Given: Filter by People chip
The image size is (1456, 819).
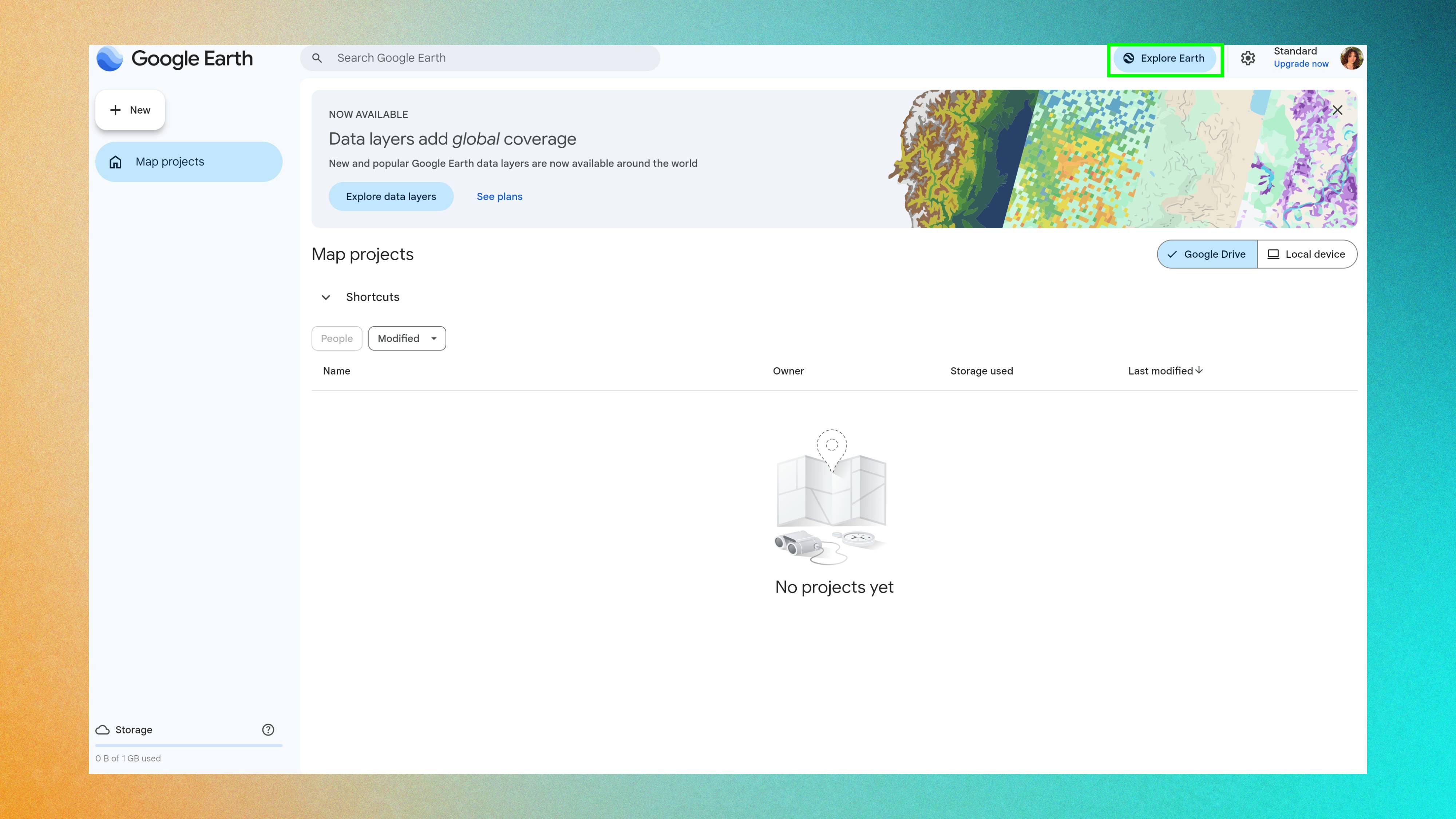Looking at the screenshot, I should tap(337, 339).
